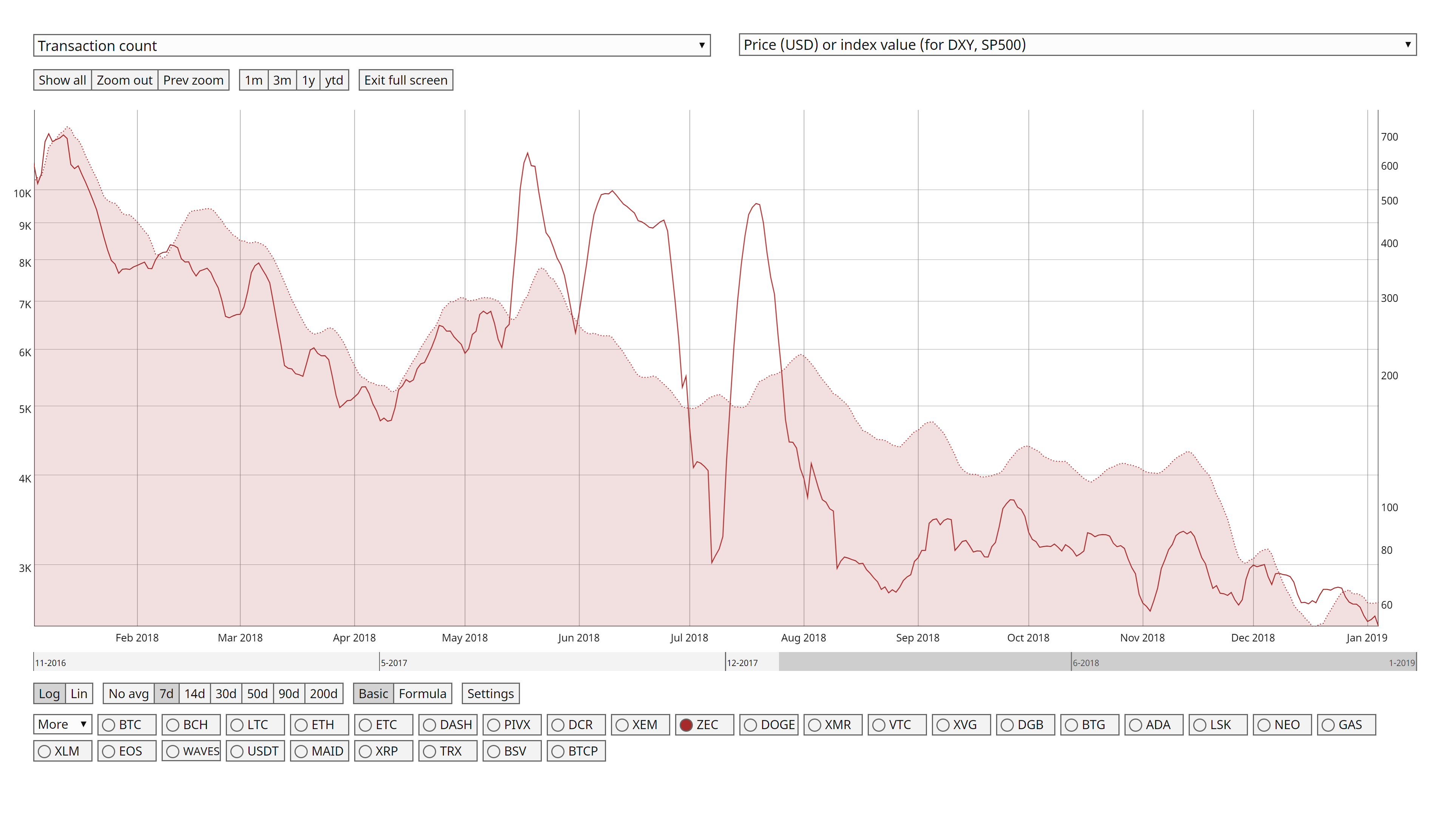Click the Zoom out button

click(124, 80)
